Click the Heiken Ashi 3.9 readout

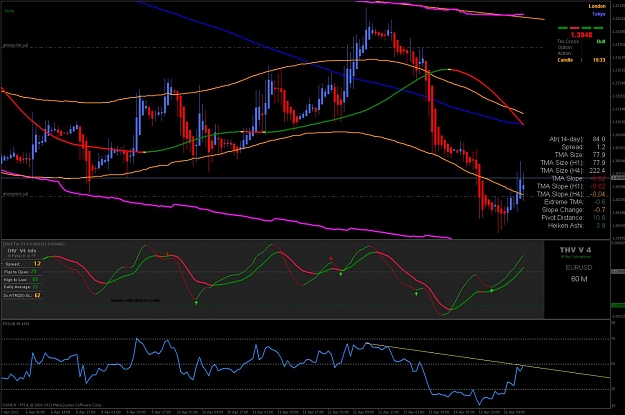click(x=576, y=226)
